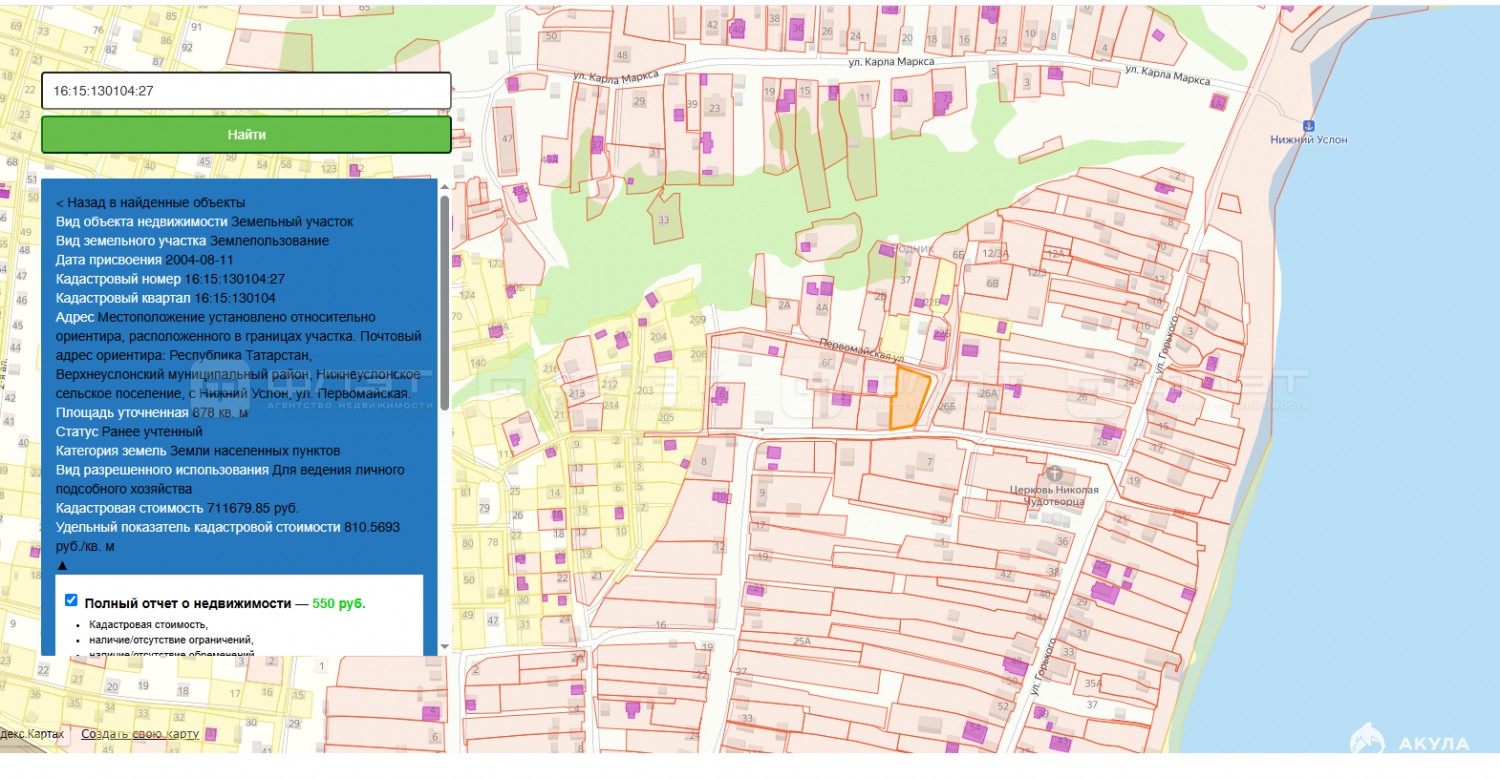The height and width of the screenshot is (778, 1500).
Task: Click the church icon on the map
Action: click(1053, 472)
